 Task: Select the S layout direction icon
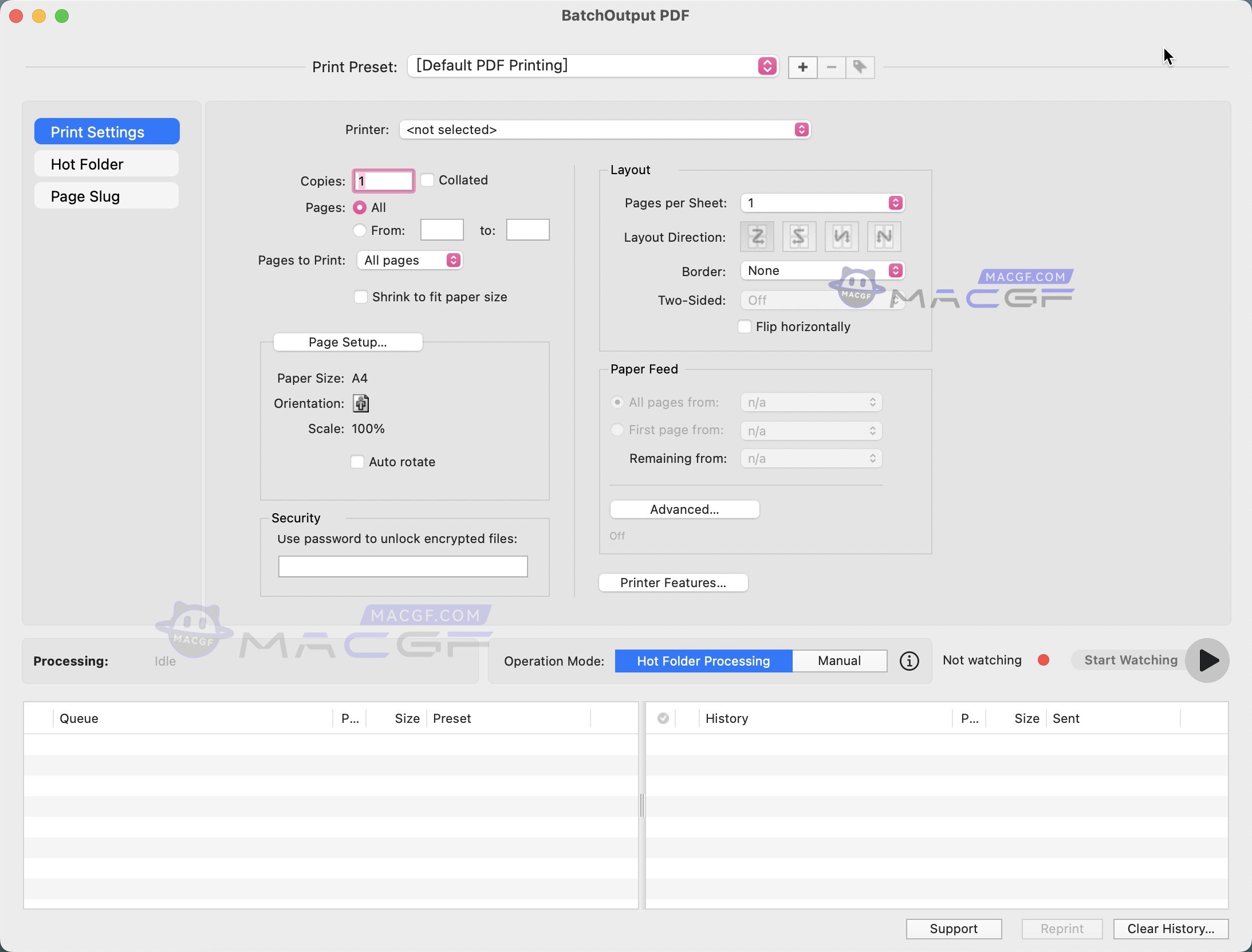[799, 237]
